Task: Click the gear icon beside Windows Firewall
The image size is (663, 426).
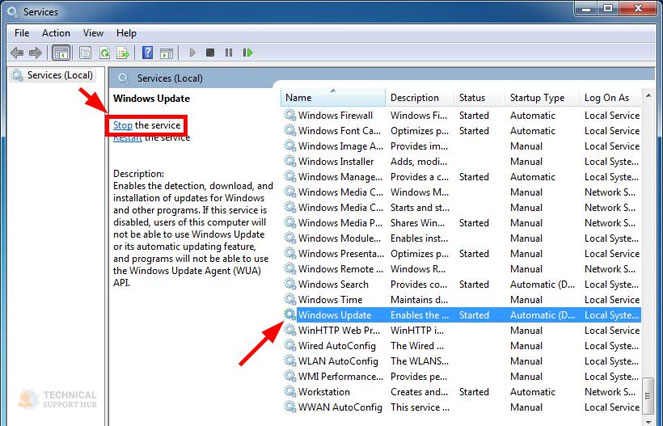Action: 290,115
